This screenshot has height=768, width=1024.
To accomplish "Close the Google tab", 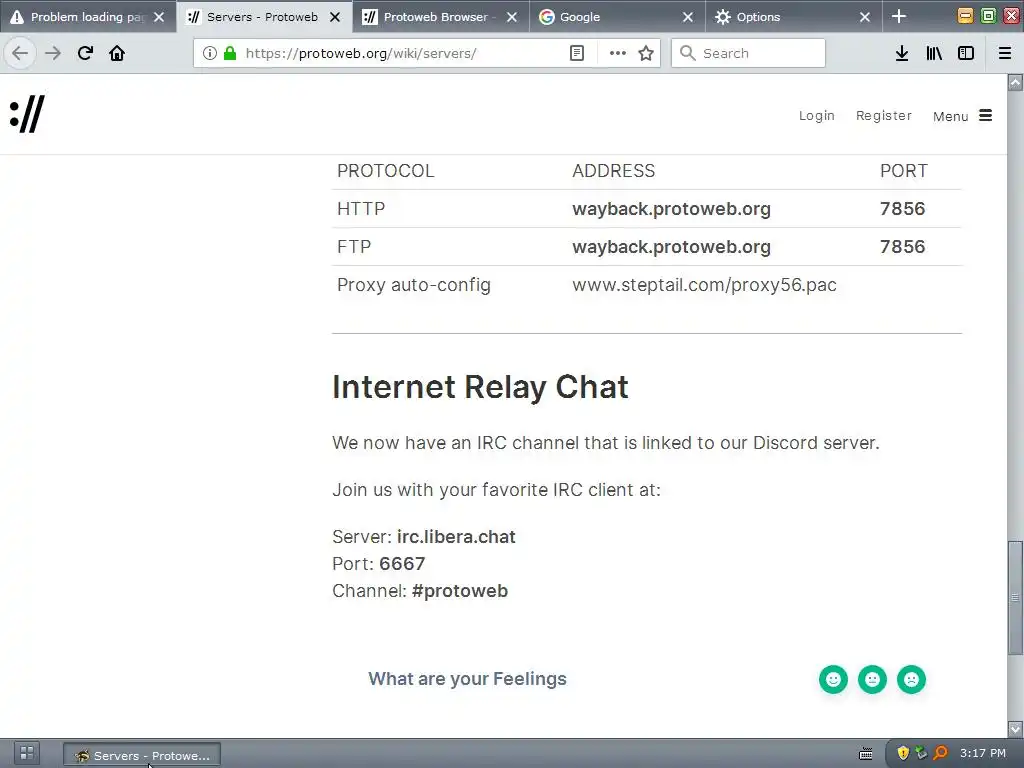I will (688, 17).
